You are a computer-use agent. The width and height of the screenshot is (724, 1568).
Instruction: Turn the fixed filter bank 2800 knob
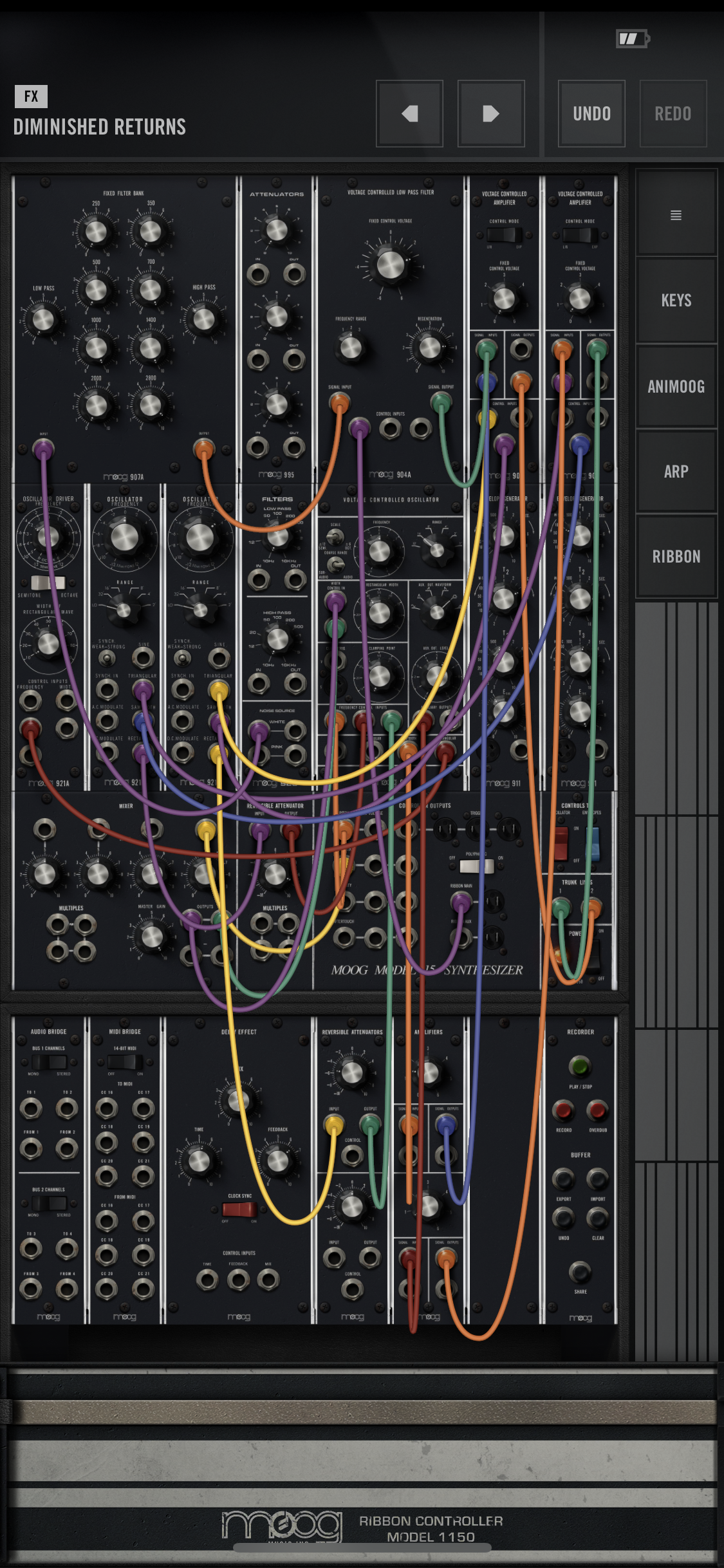click(150, 406)
